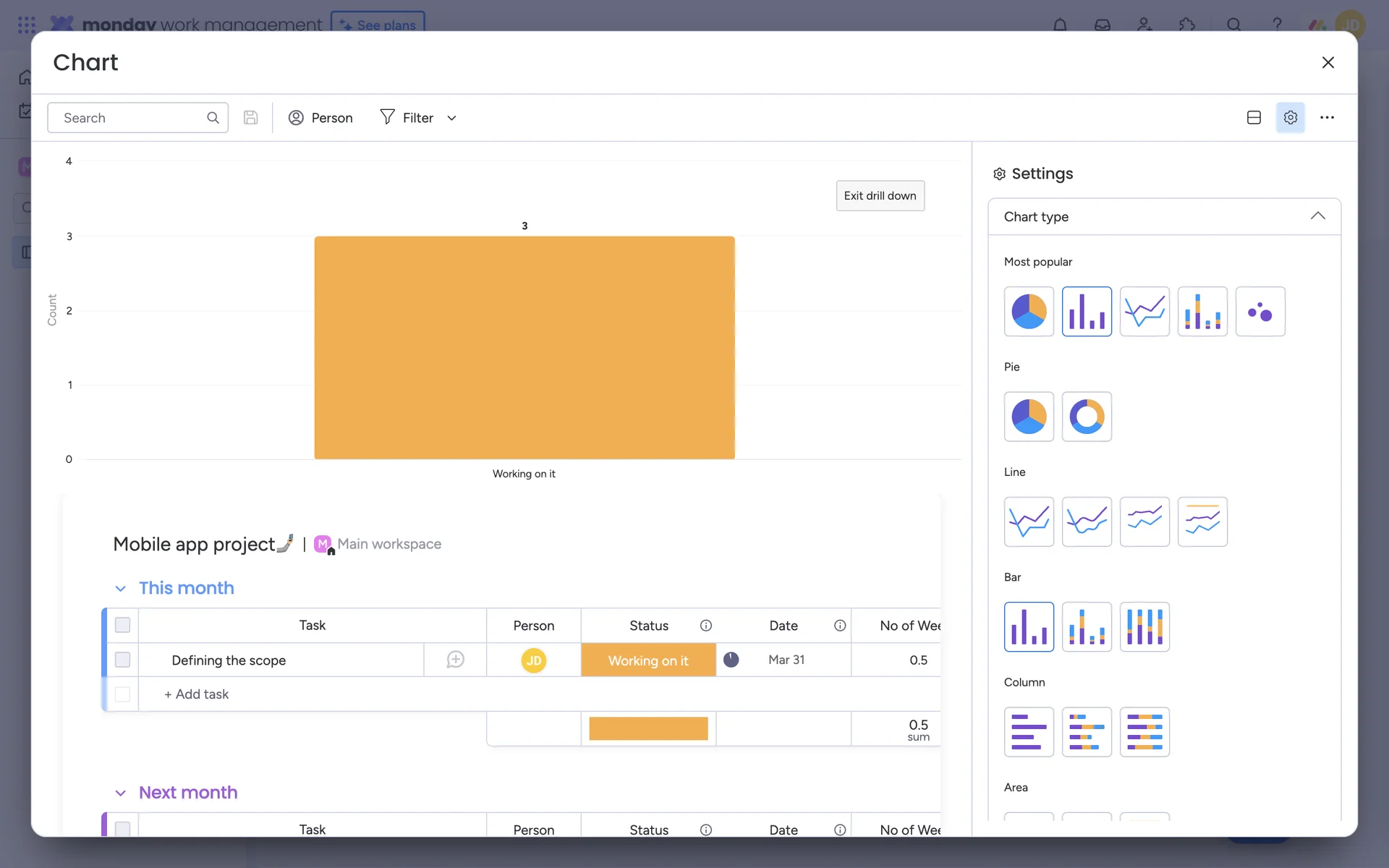Click the split view layout icon

pyautogui.click(x=1254, y=118)
